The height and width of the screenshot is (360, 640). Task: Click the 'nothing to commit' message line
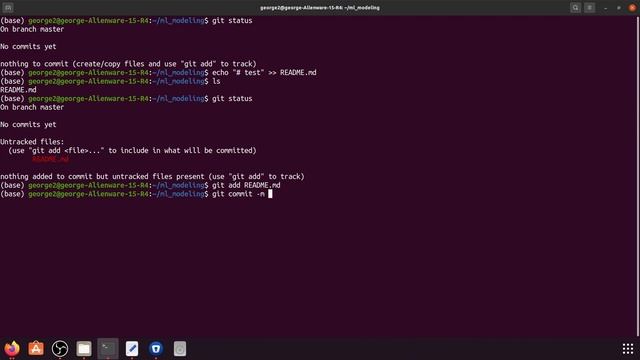pos(128,64)
